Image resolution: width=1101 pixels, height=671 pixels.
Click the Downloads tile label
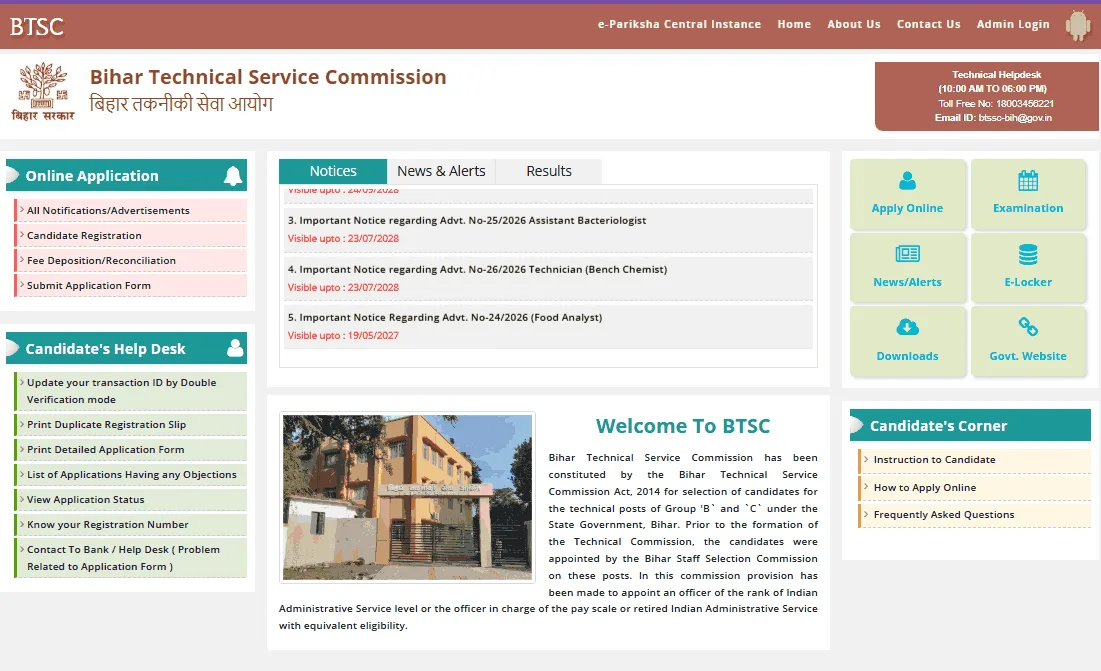point(907,356)
